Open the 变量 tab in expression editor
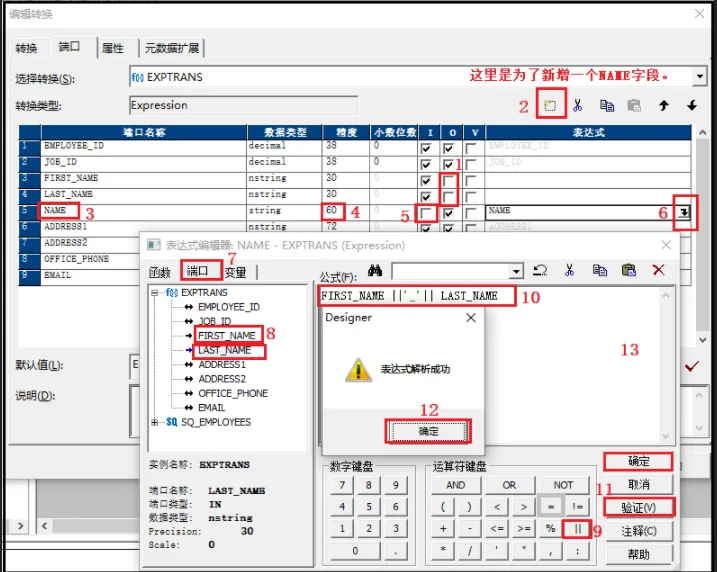The width and height of the screenshot is (717, 572). point(236,273)
